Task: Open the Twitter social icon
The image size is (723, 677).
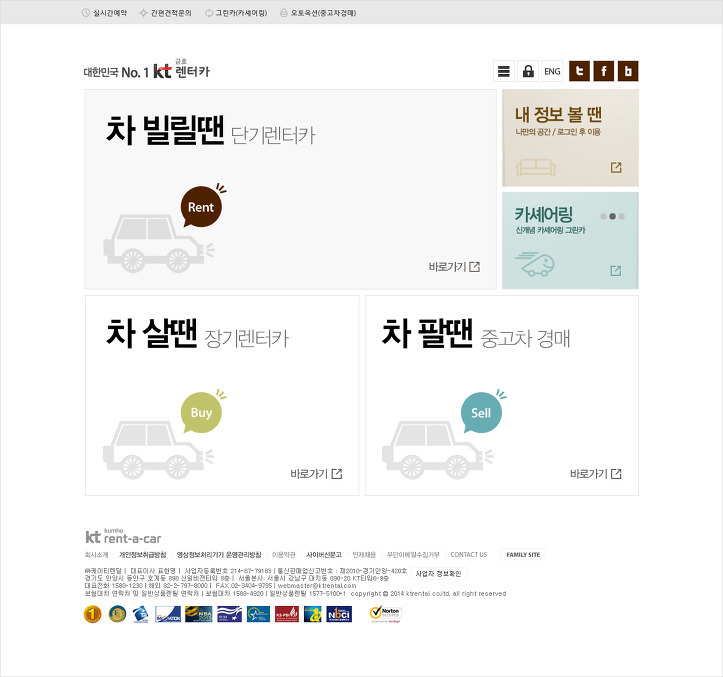Action: coord(579,71)
